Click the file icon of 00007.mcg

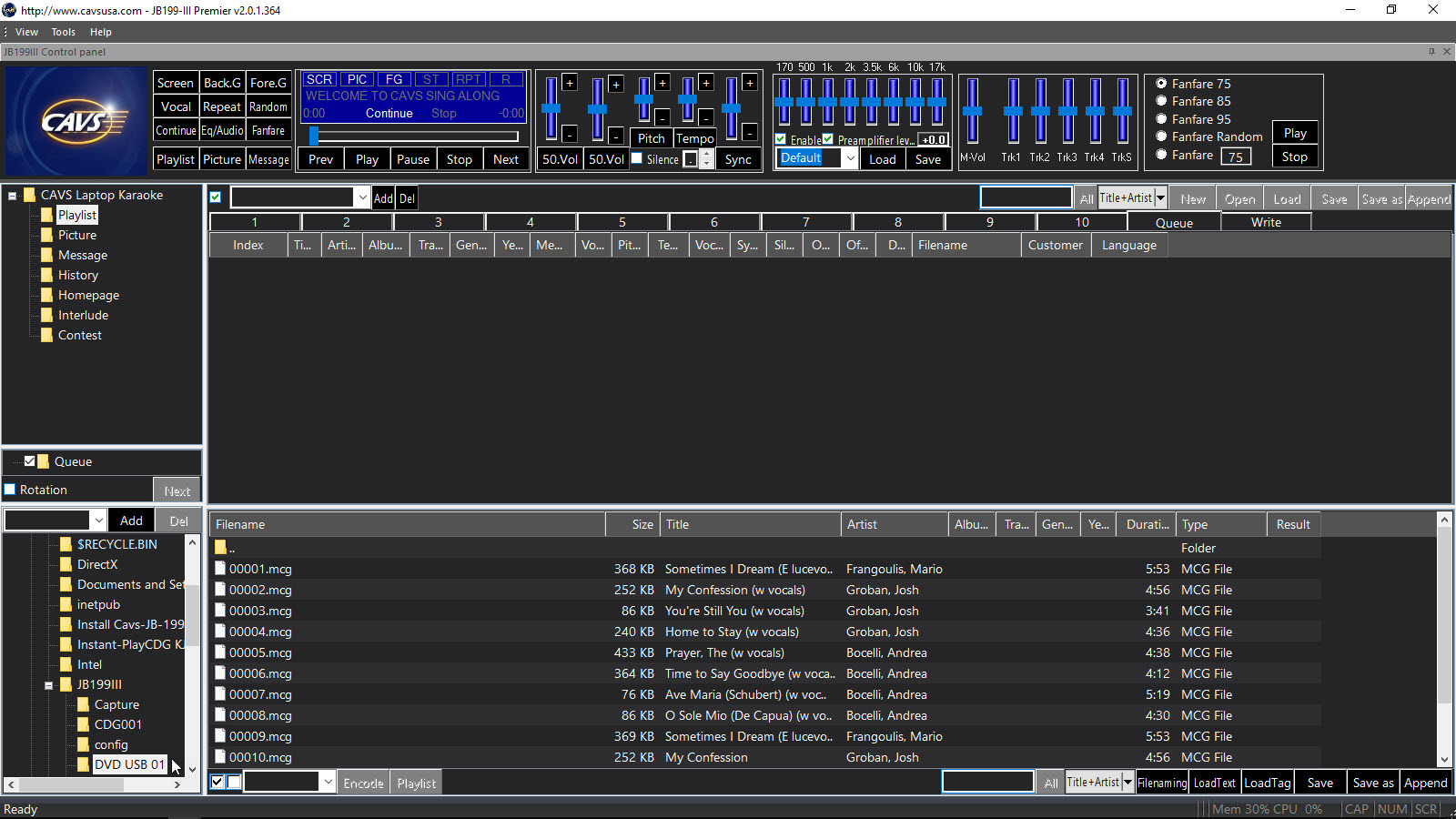point(220,694)
